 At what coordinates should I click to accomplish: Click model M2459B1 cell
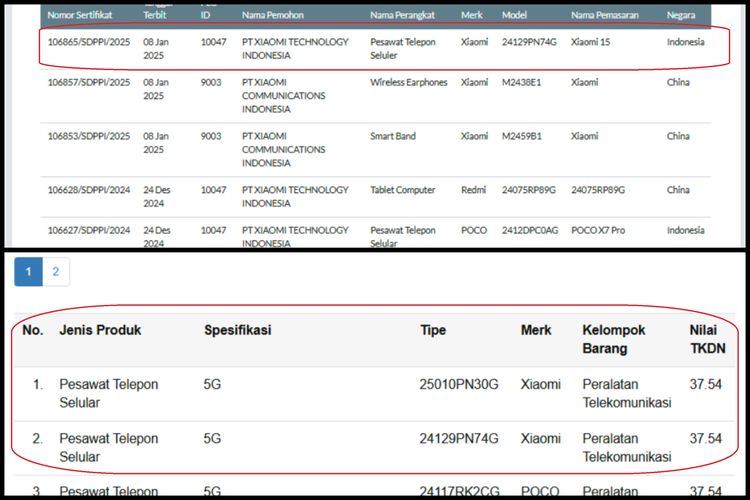[x=522, y=136]
